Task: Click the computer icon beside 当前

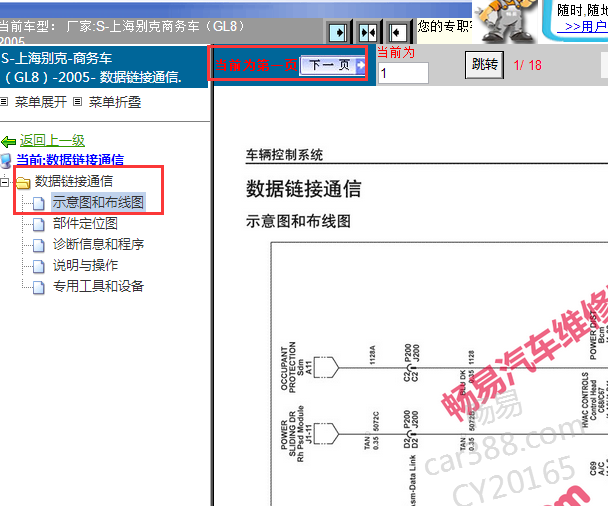Action: (x=6, y=161)
